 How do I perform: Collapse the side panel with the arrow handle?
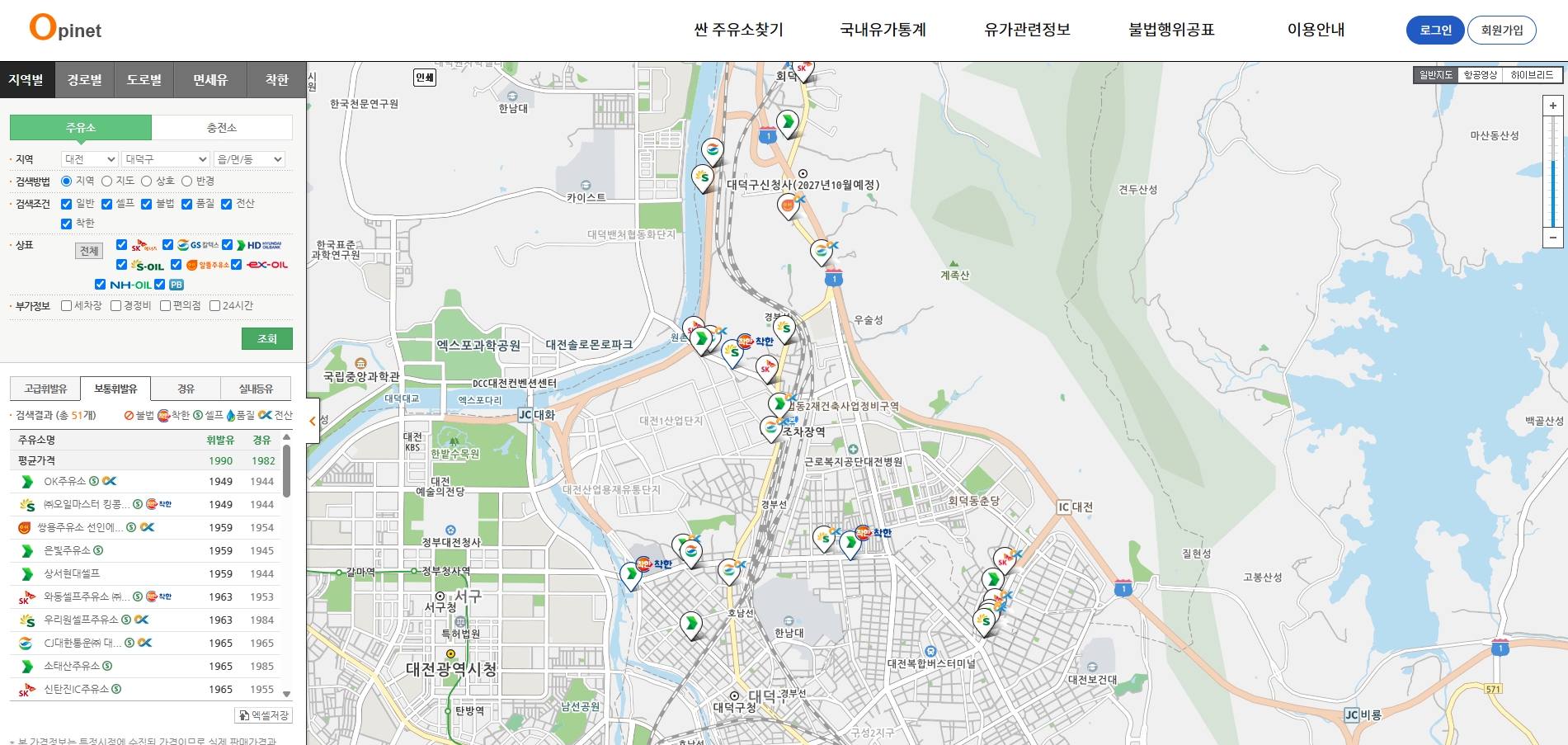(x=313, y=421)
